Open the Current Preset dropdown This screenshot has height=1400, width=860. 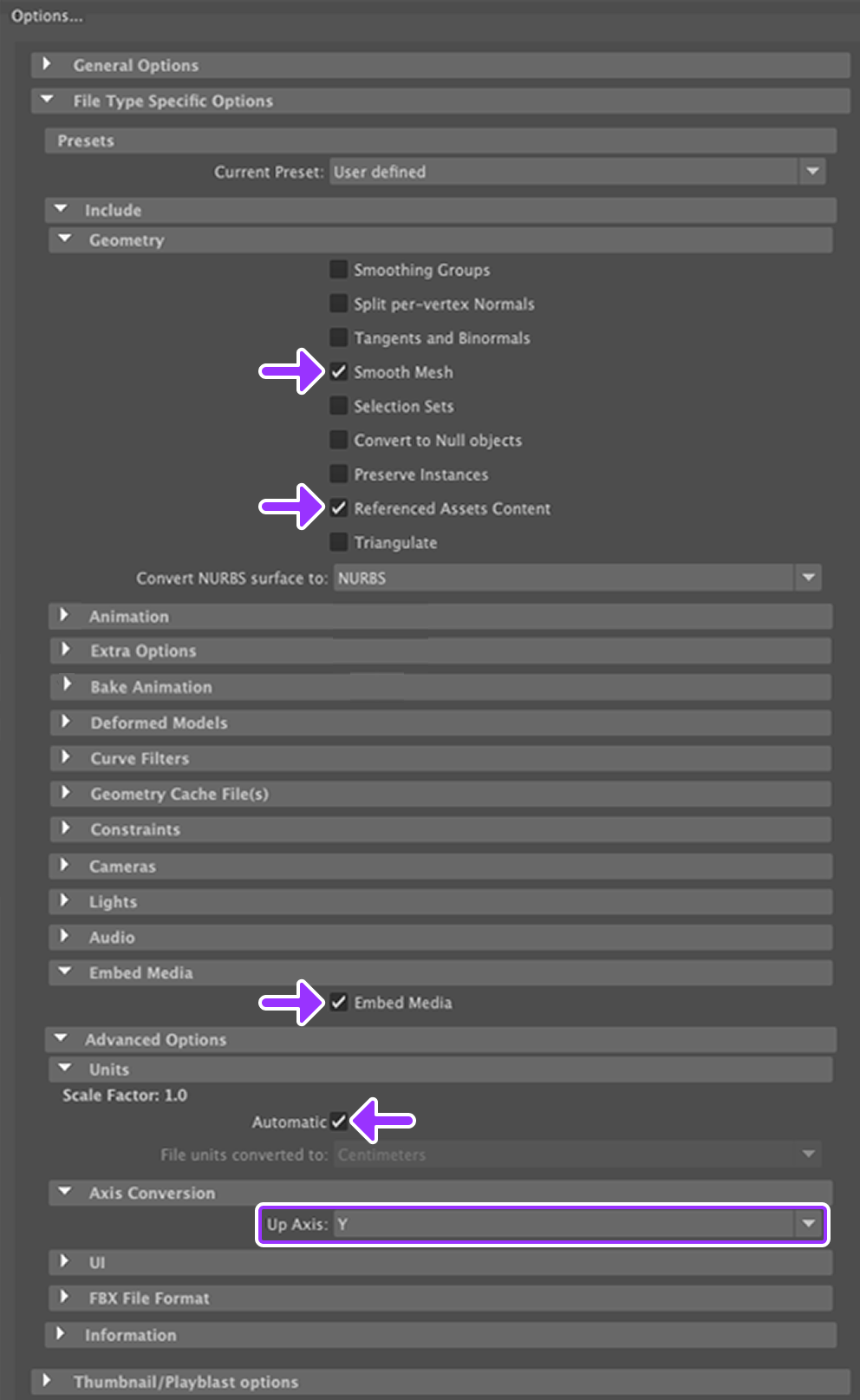(578, 172)
